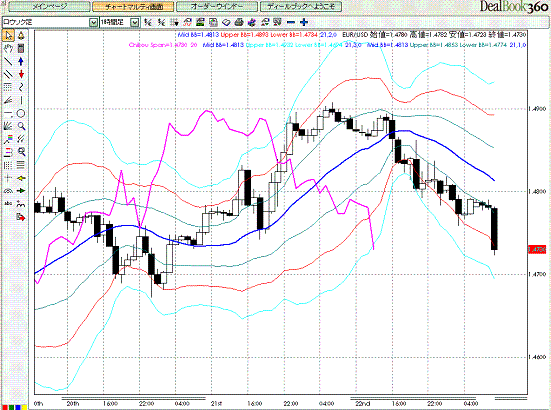The width and height of the screenshot is (551, 410).
Task: Click the magenta Chikou Span legend text
Action: [x=163, y=45]
